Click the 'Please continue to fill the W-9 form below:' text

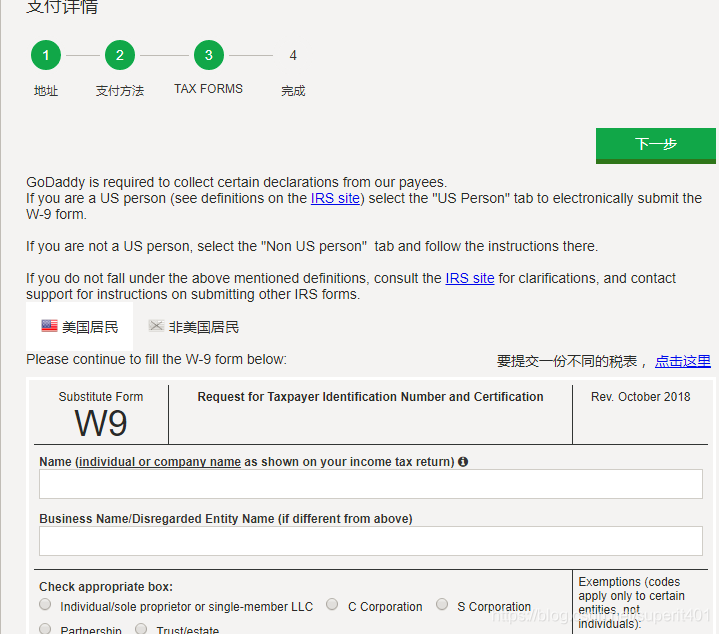156,359
